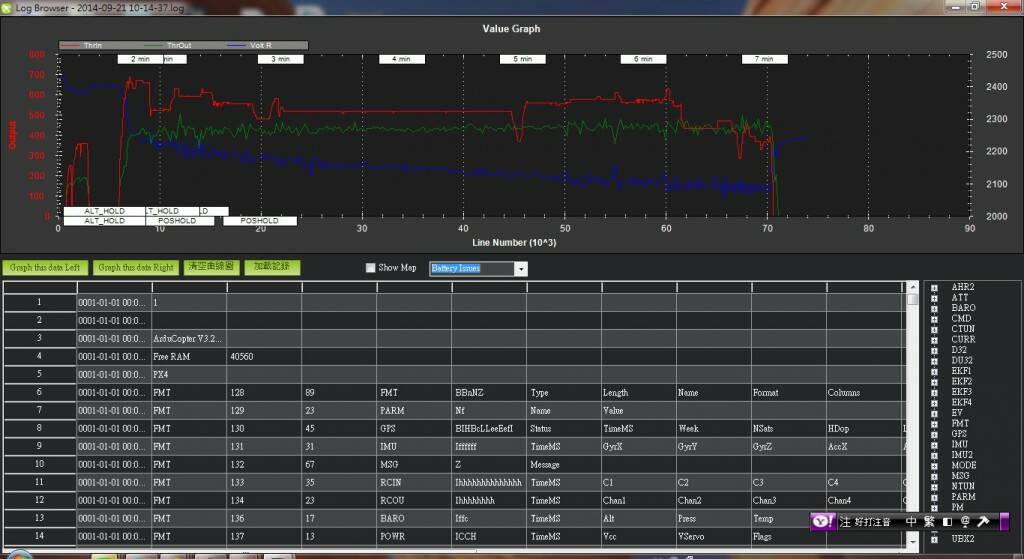Click the table scrollbar up arrow
The image size is (1024, 559).
point(912,287)
